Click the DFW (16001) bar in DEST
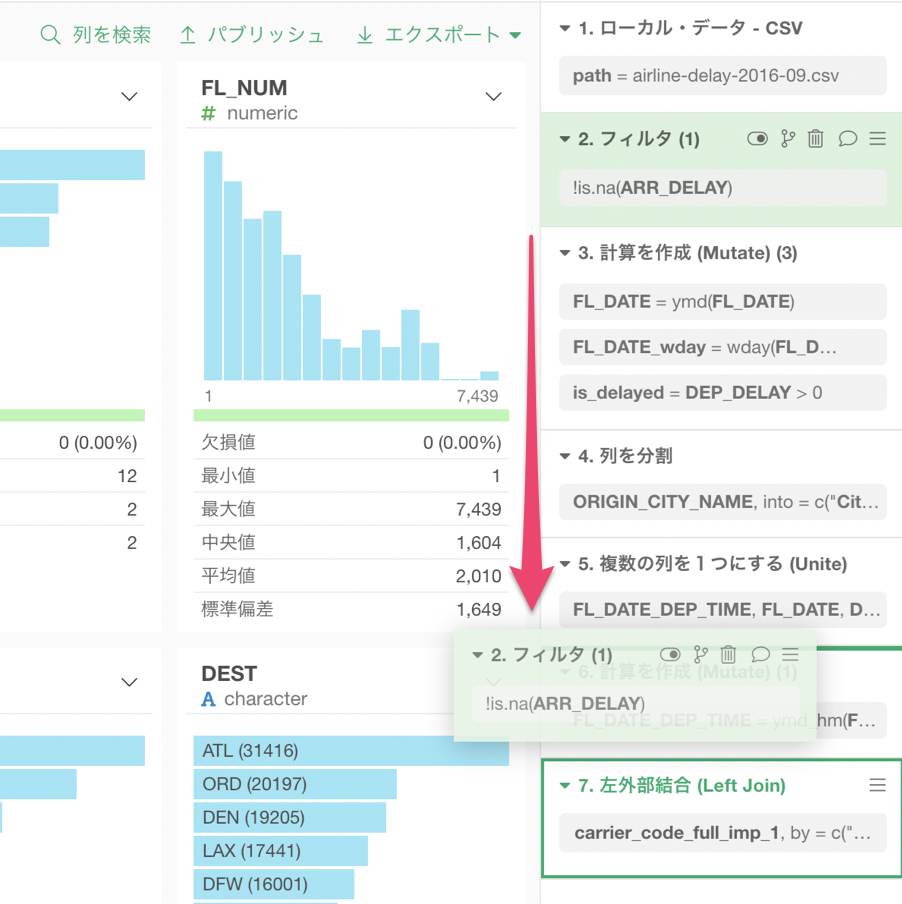The image size is (902, 904). (274, 884)
